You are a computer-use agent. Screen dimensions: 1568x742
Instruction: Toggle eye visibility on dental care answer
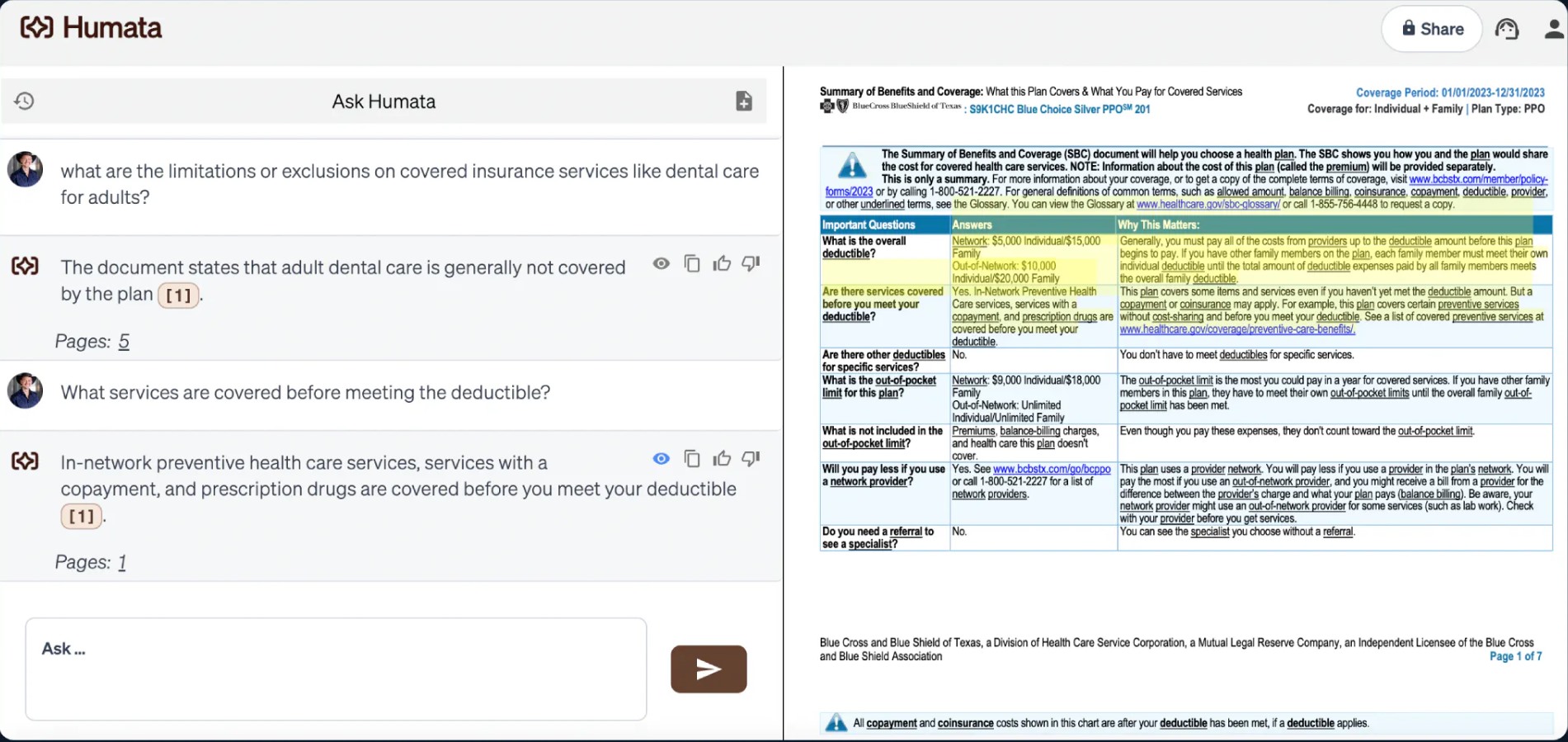click(662, 263)
